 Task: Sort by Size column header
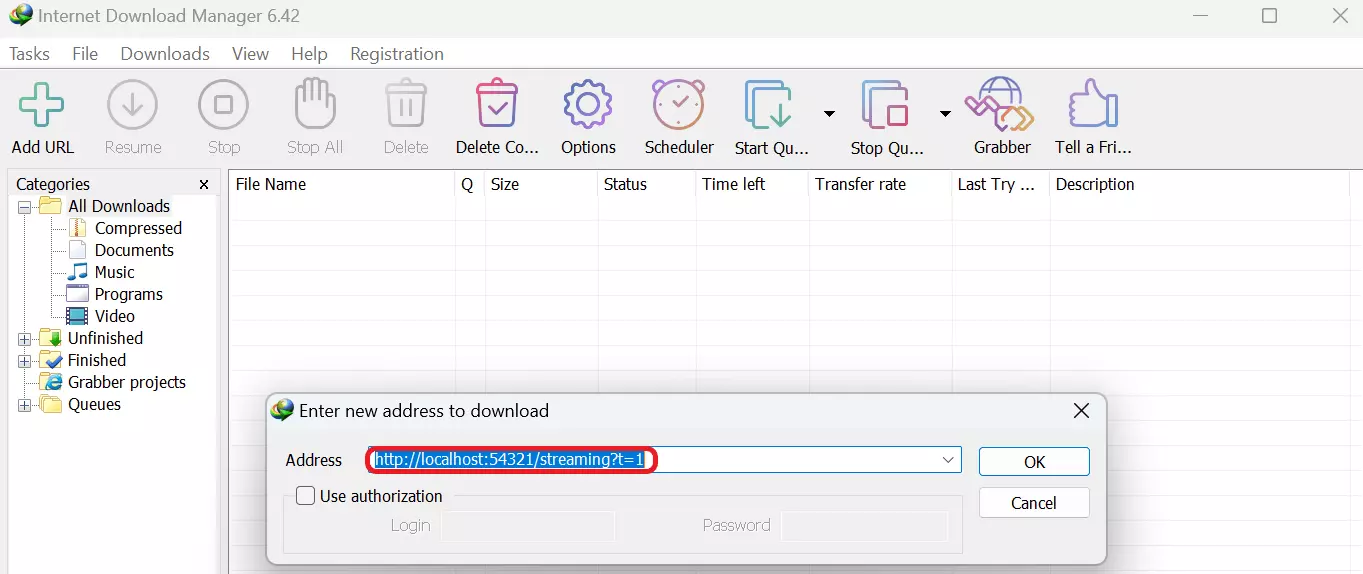click(x=541, y=184)
